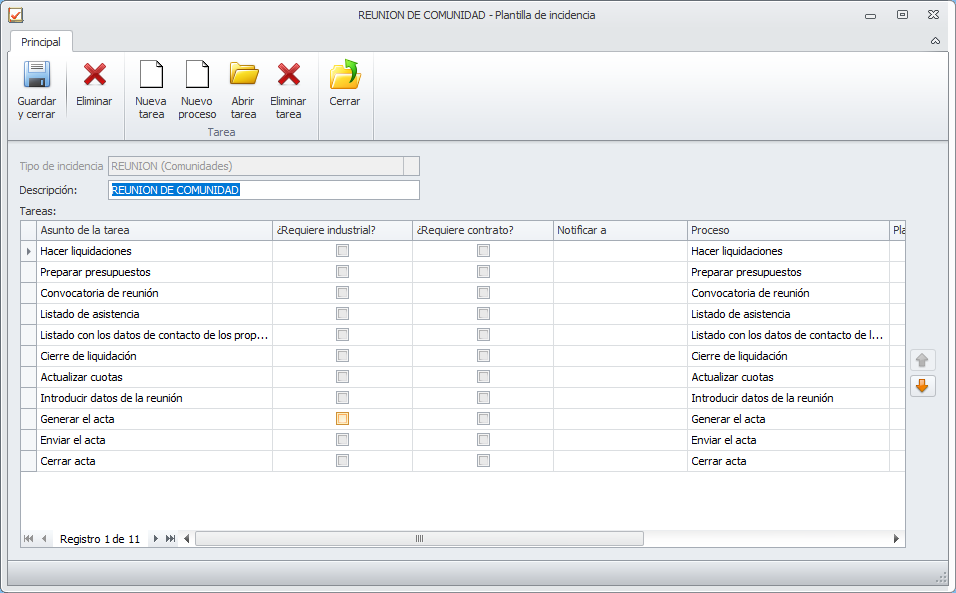Toggle Requiere industrial for Hacer liquidaciones
This screenshot has height=593, width=956.
pos(343,251)
